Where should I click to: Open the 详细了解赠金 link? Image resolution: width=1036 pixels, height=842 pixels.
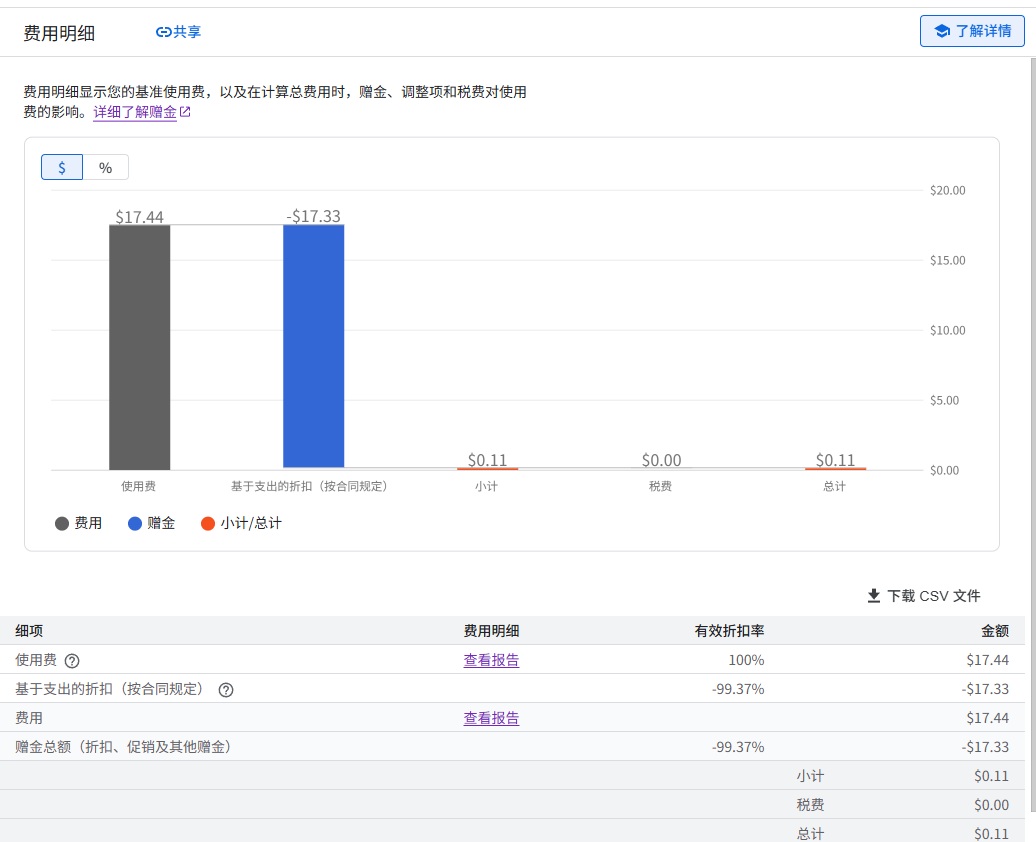pyautogui.click(x=135, y=112)
